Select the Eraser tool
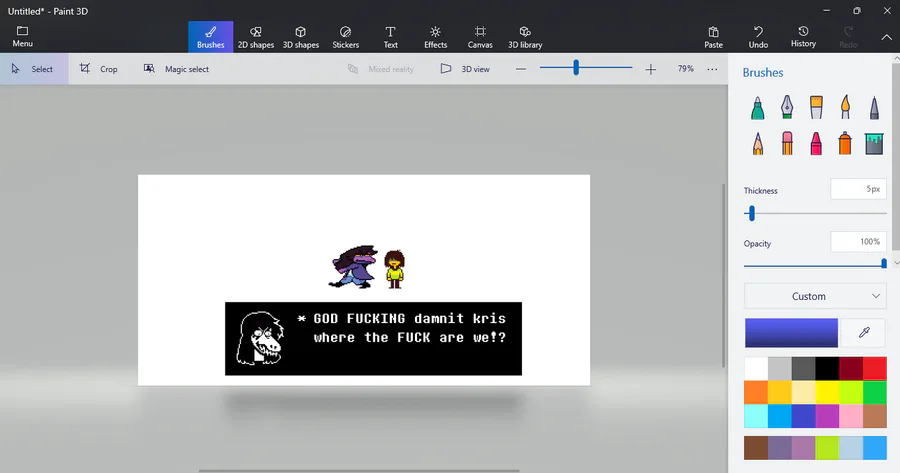Viewport: 900px width, 473px height. (x=787, y=144)
